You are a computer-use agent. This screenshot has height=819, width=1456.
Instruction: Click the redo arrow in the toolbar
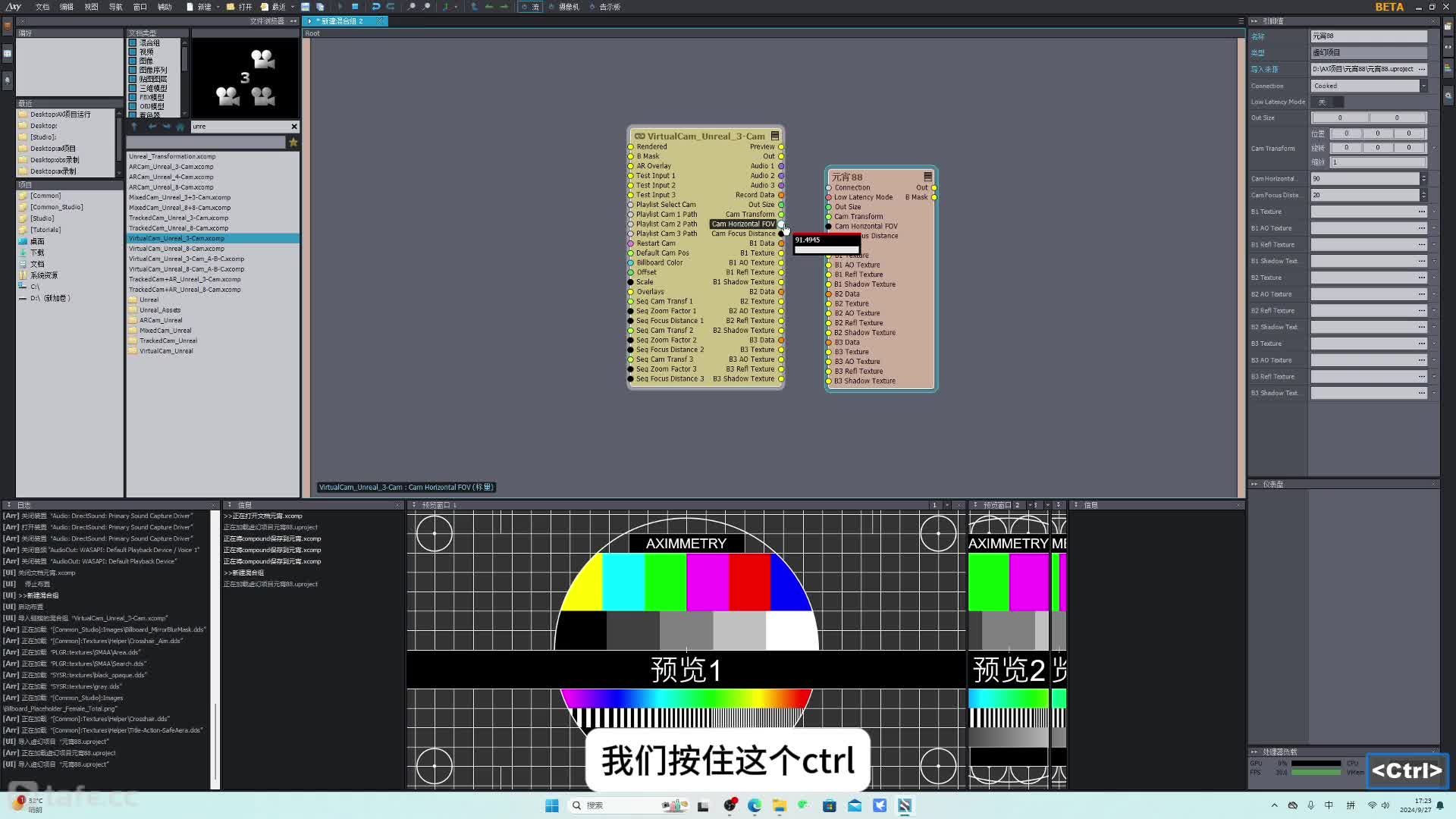click(391, 7)
